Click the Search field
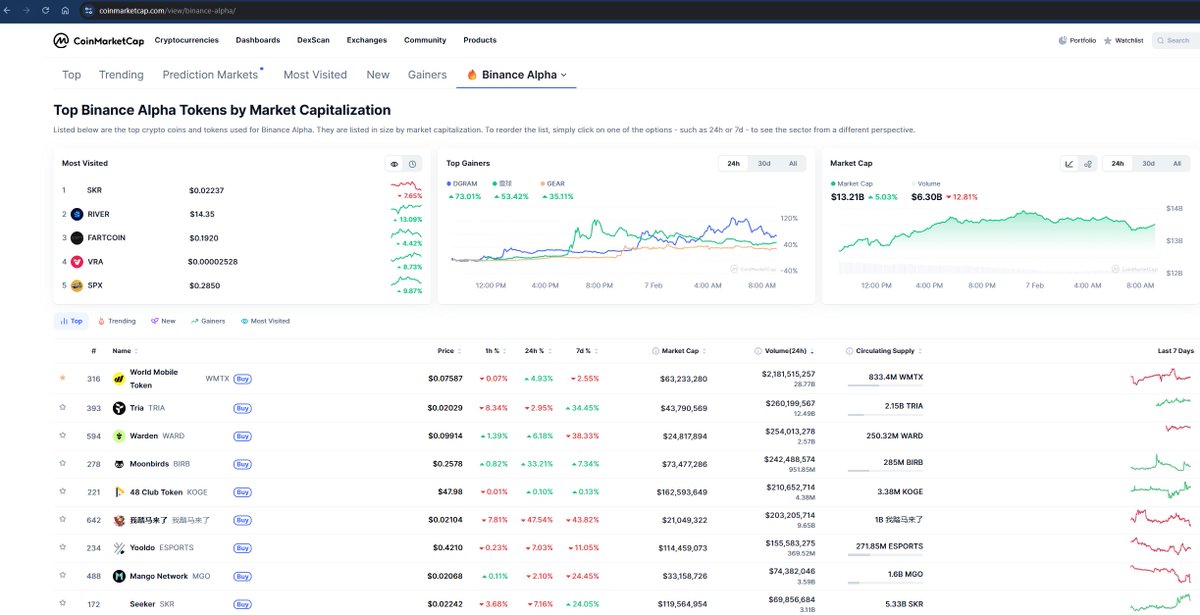Image resolution: width=1200 pixels, height=615 pixels. 1175,41
